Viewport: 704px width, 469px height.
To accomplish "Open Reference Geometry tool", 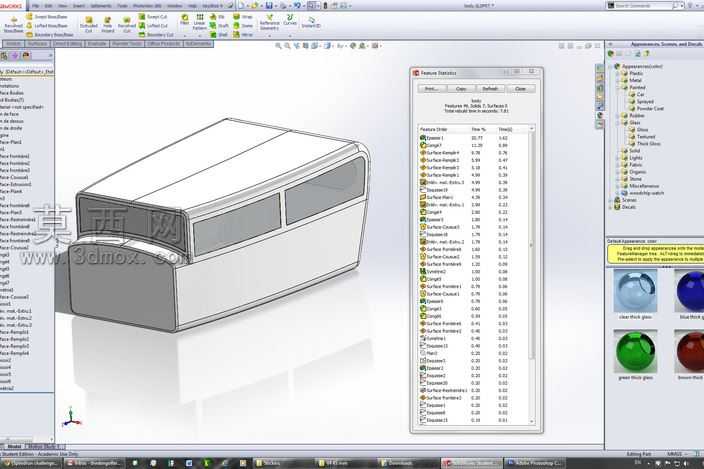I will 269,22.
